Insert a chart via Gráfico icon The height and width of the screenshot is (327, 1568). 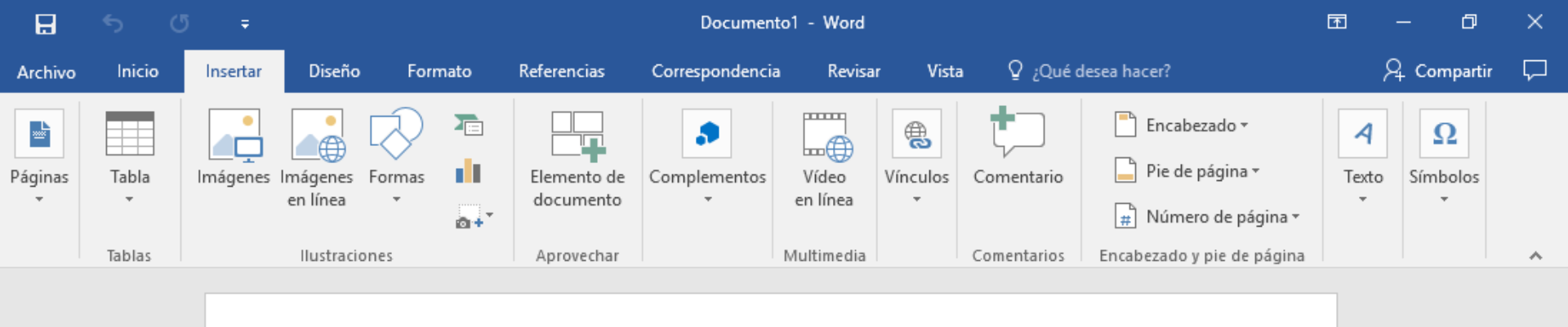(469, 170)
